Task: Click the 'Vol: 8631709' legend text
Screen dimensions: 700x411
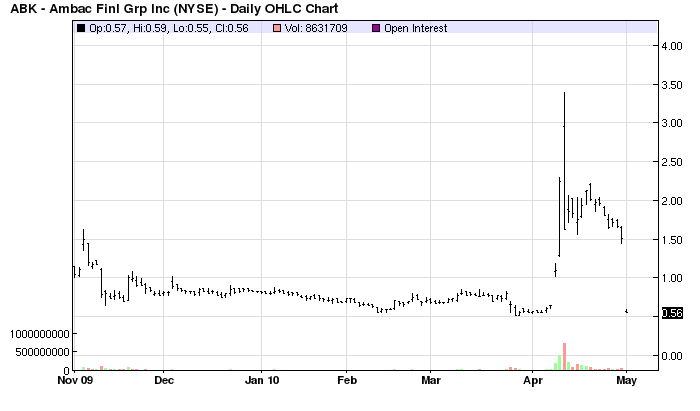Action: pos(316,28)
